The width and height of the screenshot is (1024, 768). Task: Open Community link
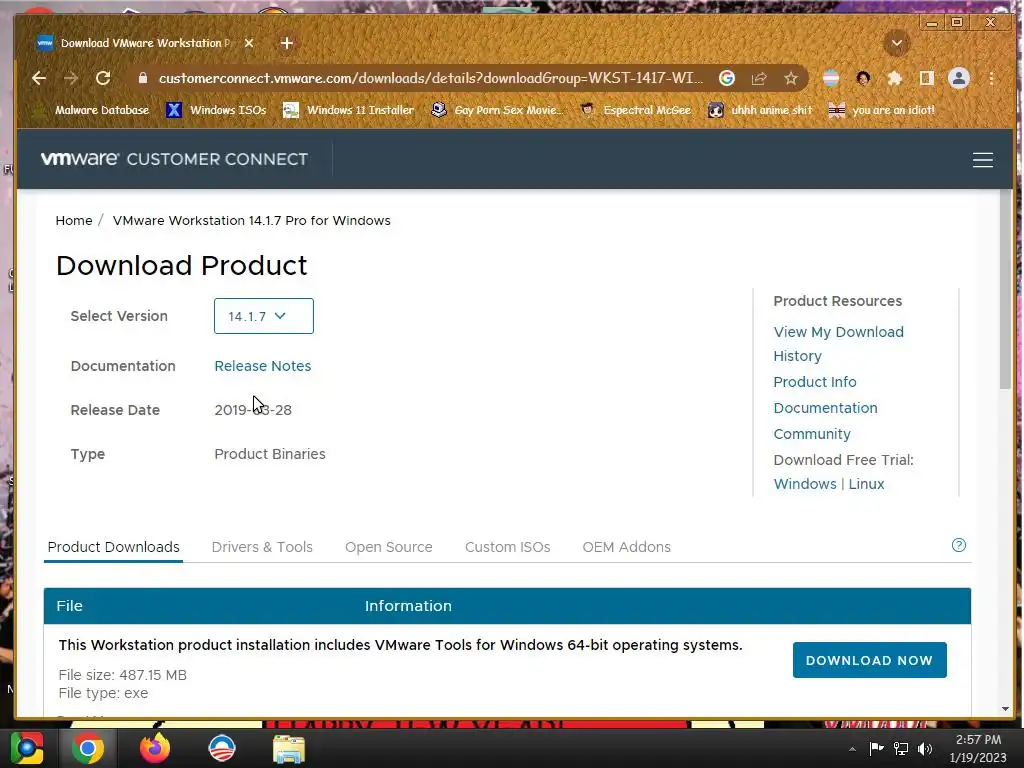click(812, 434)
